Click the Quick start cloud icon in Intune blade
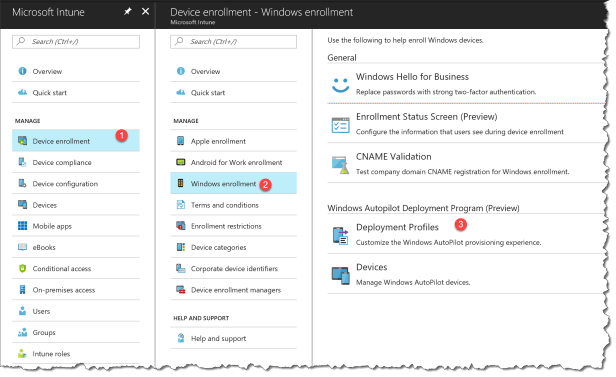This screenshot has height=377, width=616. [22, 92]
